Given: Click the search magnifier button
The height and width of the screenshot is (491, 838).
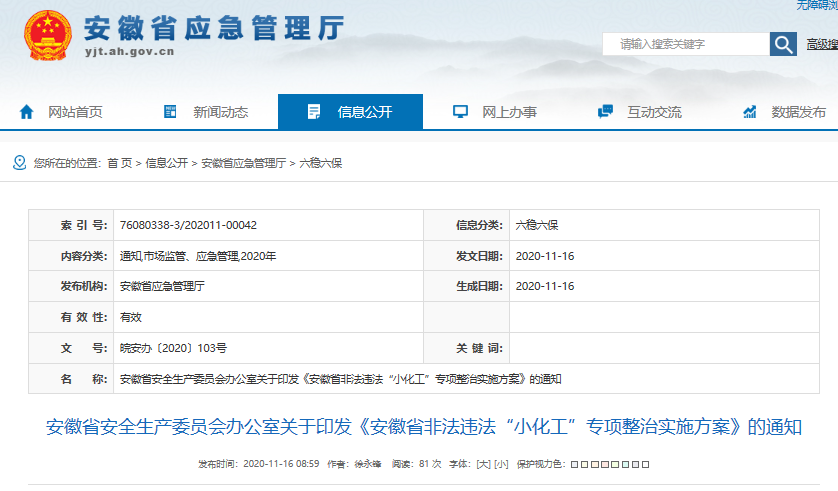Looking at the screenshot, I should pyautogui.click(x=783, y=44).
